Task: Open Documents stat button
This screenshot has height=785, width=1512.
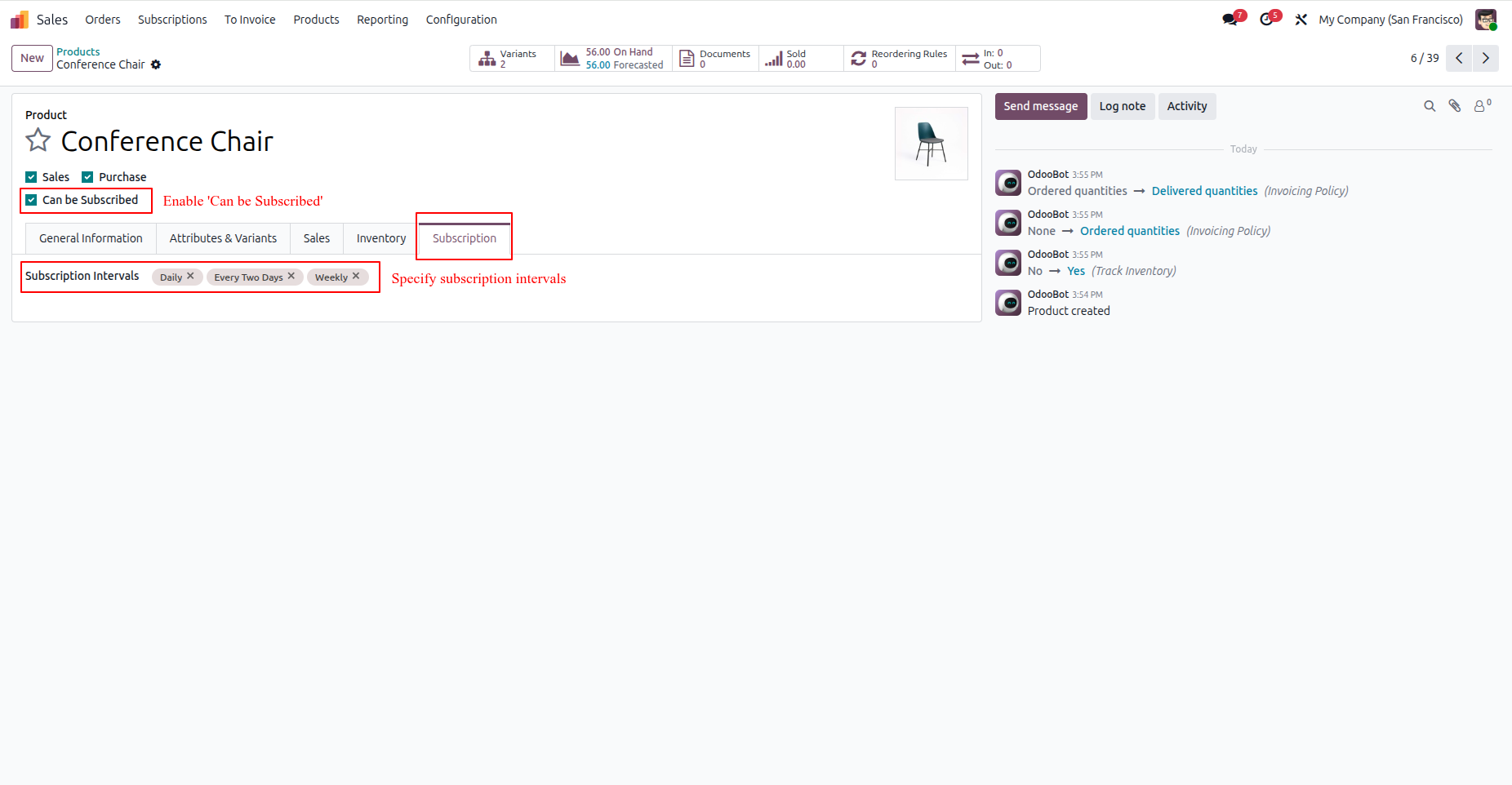Action: point(715,59)
